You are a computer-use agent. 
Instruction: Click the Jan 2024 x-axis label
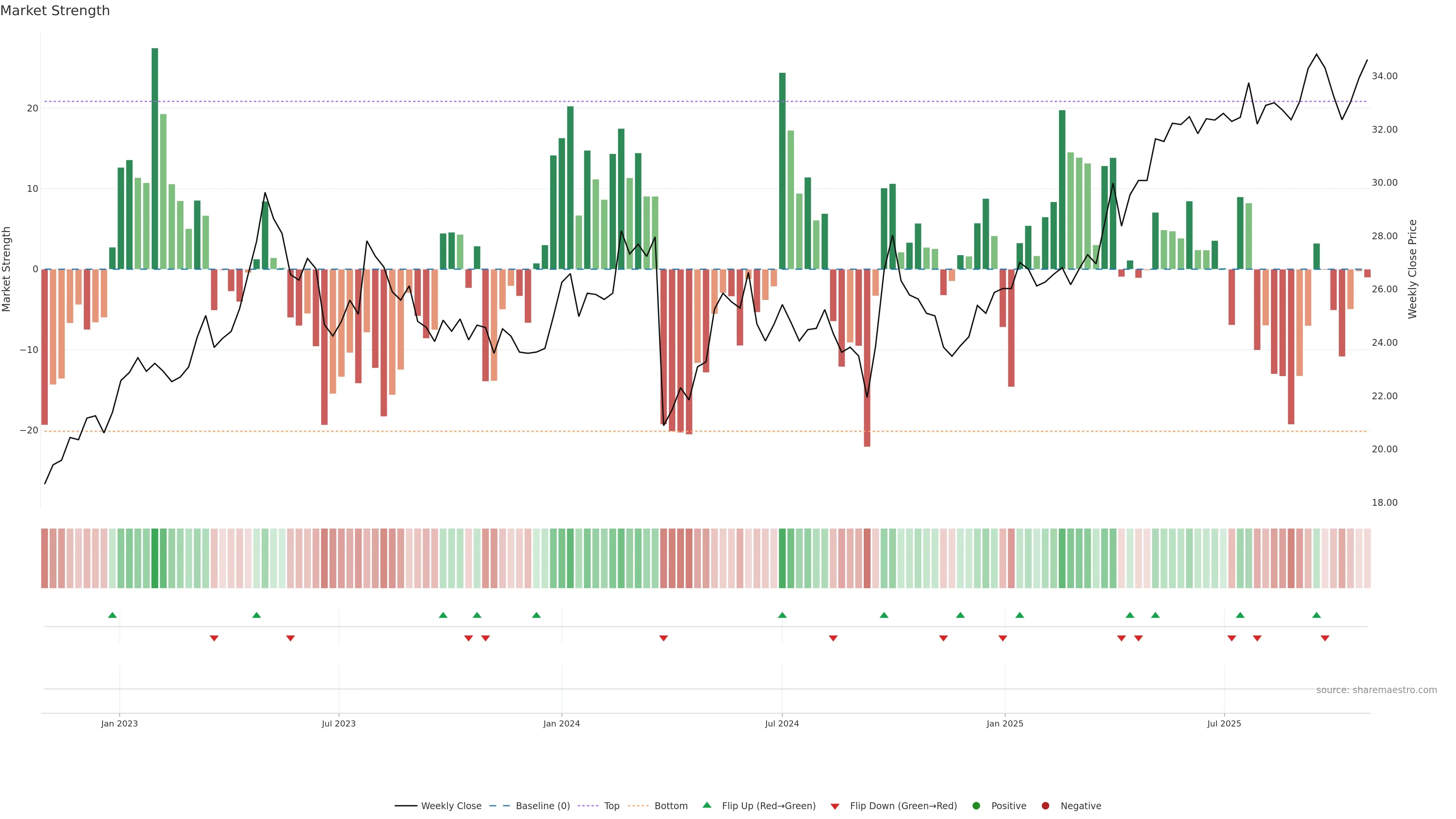click(561, 723)
